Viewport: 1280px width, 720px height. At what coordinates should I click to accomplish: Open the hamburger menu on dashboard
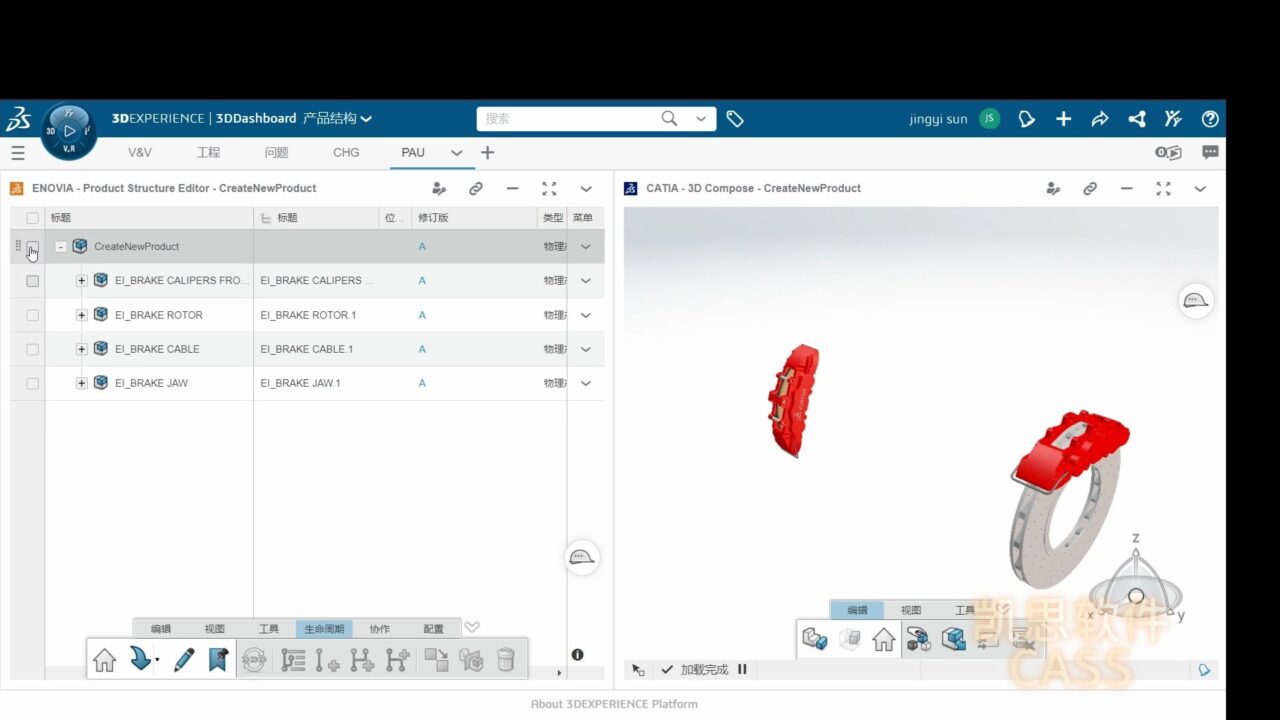(x=18, y=153)
